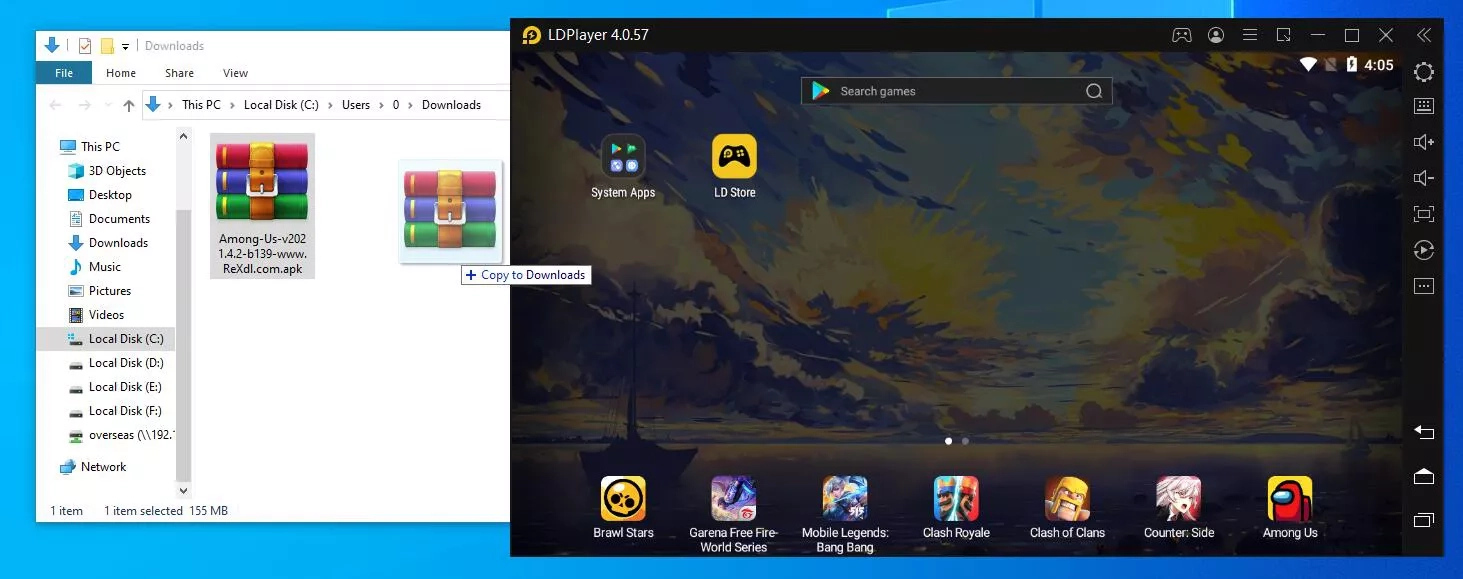Collapse the LDPlayer sidebar with double chevron
The width and height of the screenshot is (1463, 579).
coord(1424,35)
